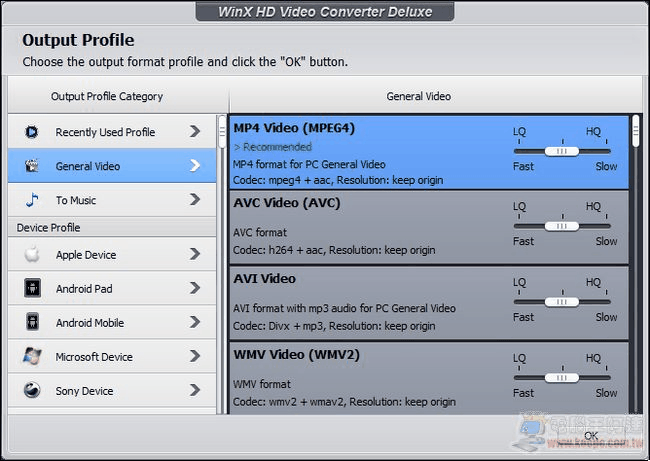This screenshot has width=650, height=461.
Task: Click the To Music note icon
Action: (32, 200)
